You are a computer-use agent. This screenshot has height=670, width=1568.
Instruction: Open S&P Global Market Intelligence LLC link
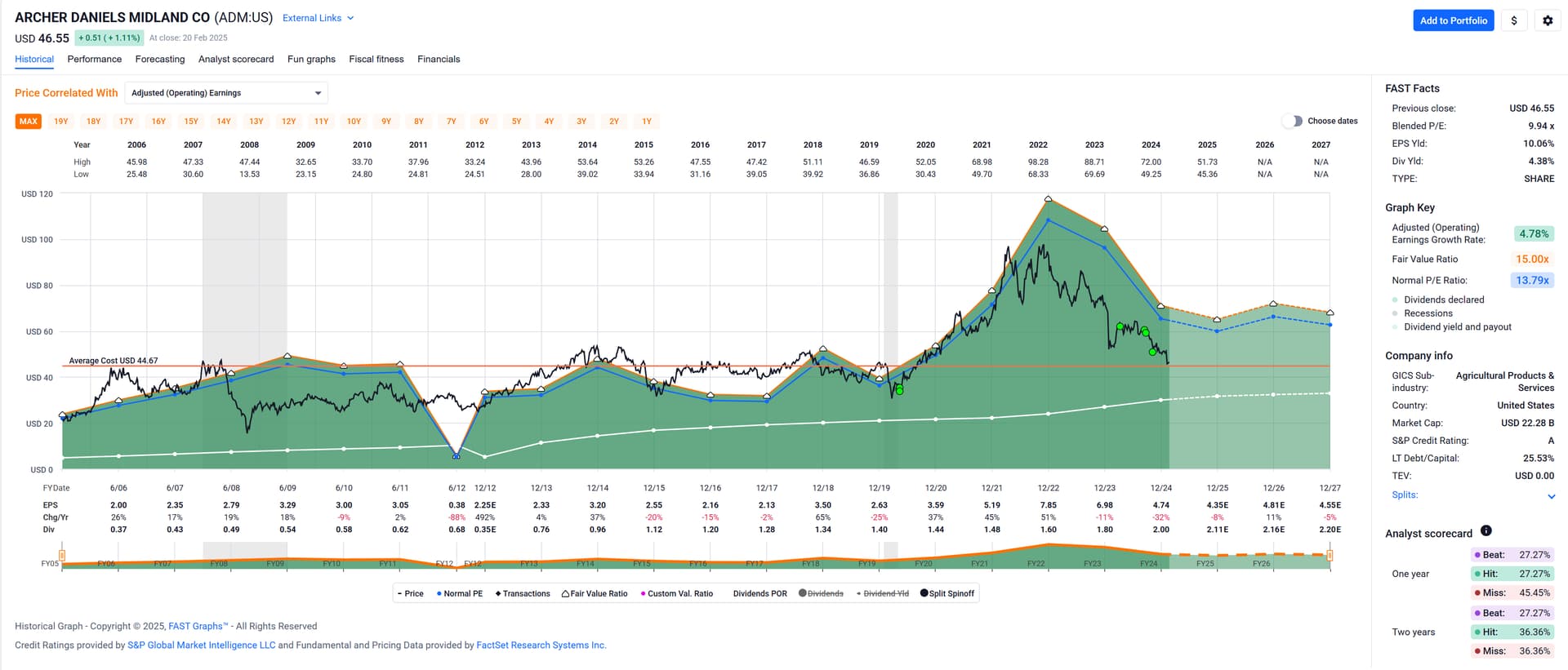click(x=202, y=645)
